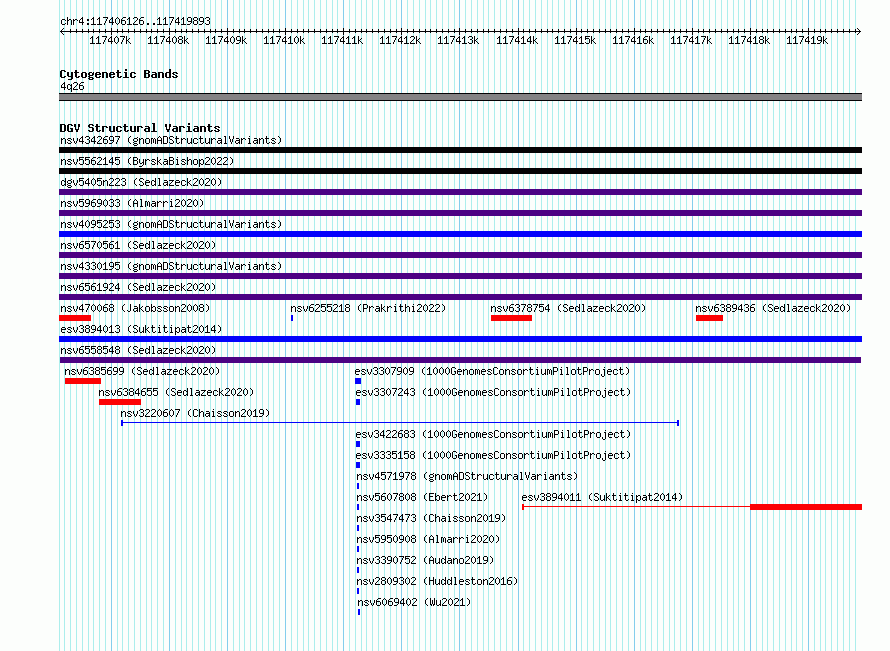This screenshot has height=651, width=890.
Task: Open the nsv5562145 (ByrskaBishop2022) label
Action: [147, 161]
